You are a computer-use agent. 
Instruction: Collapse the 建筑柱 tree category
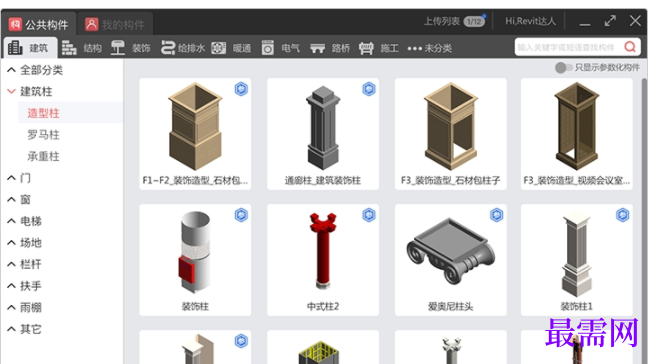coord(11,91)
